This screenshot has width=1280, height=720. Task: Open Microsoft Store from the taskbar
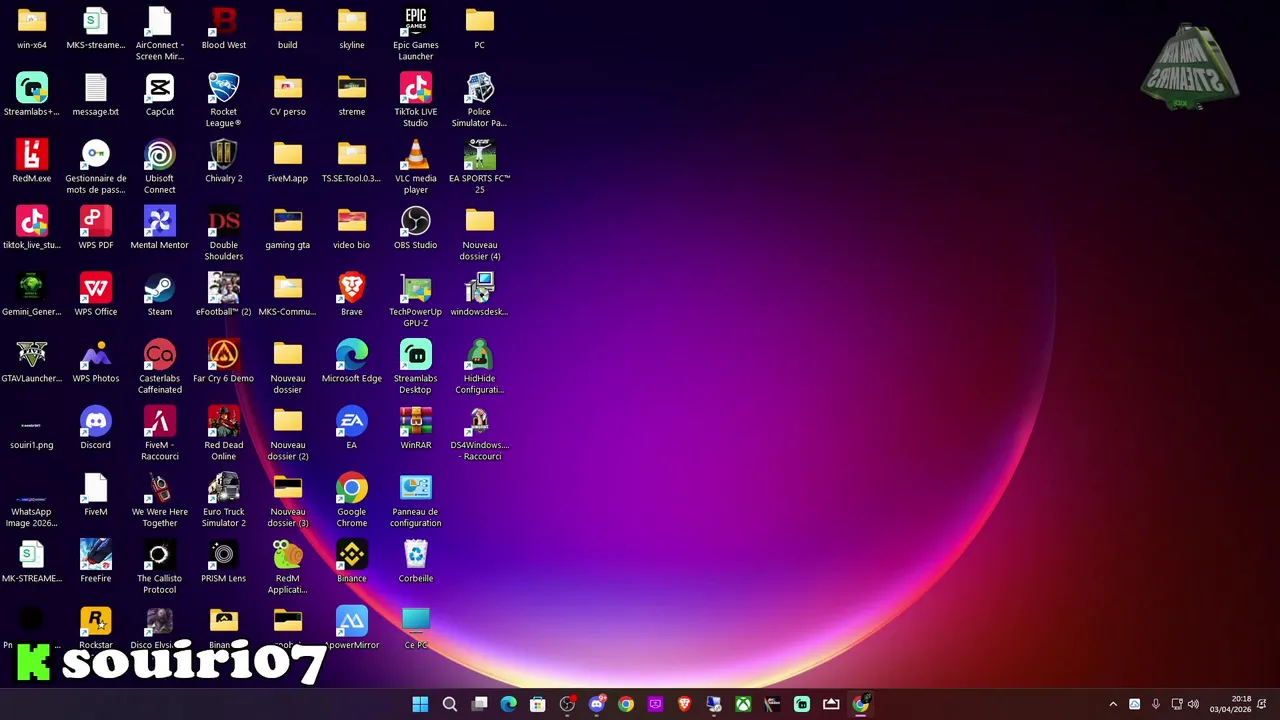click(537, 704)
